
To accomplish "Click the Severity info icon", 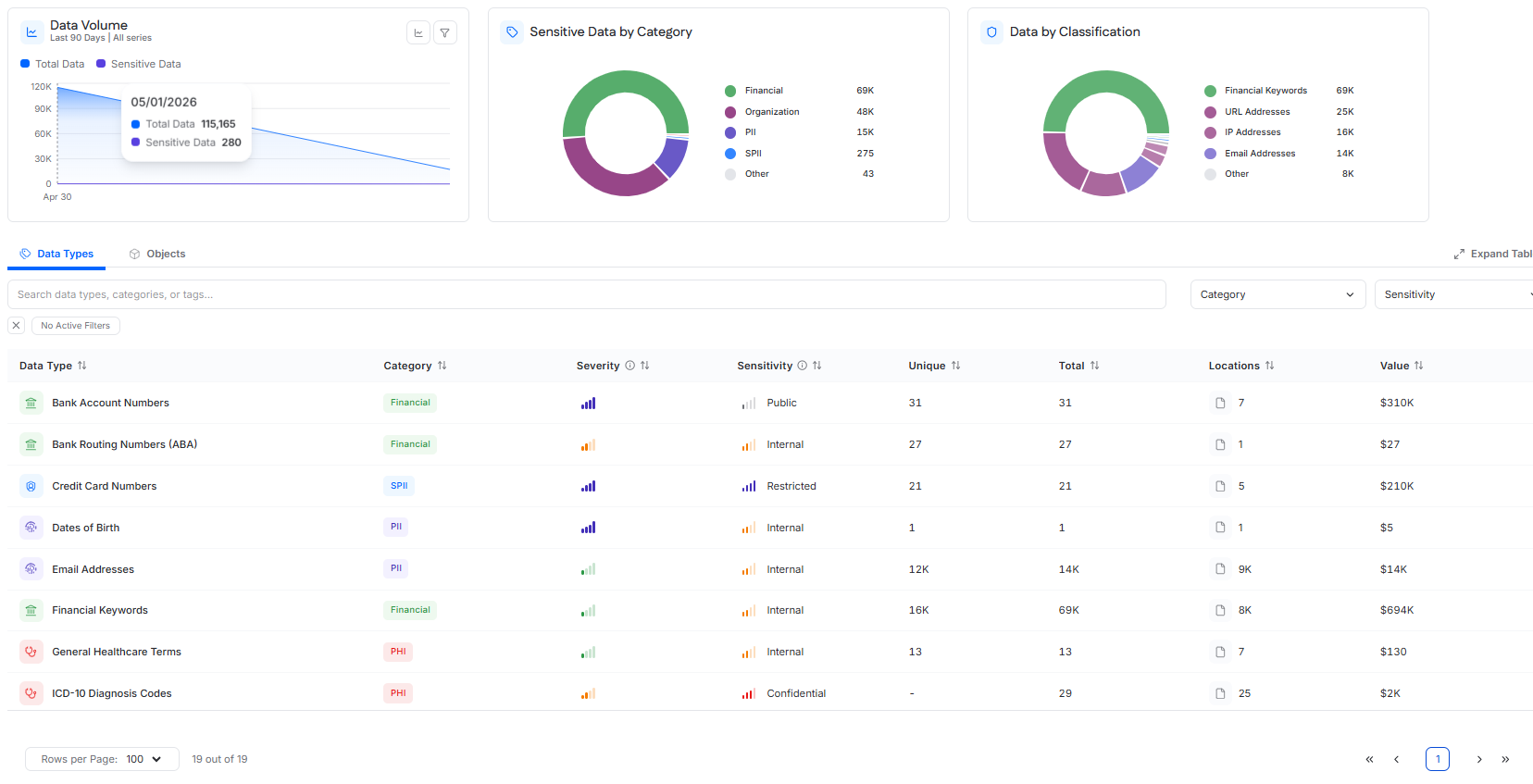I will point(629,366).
